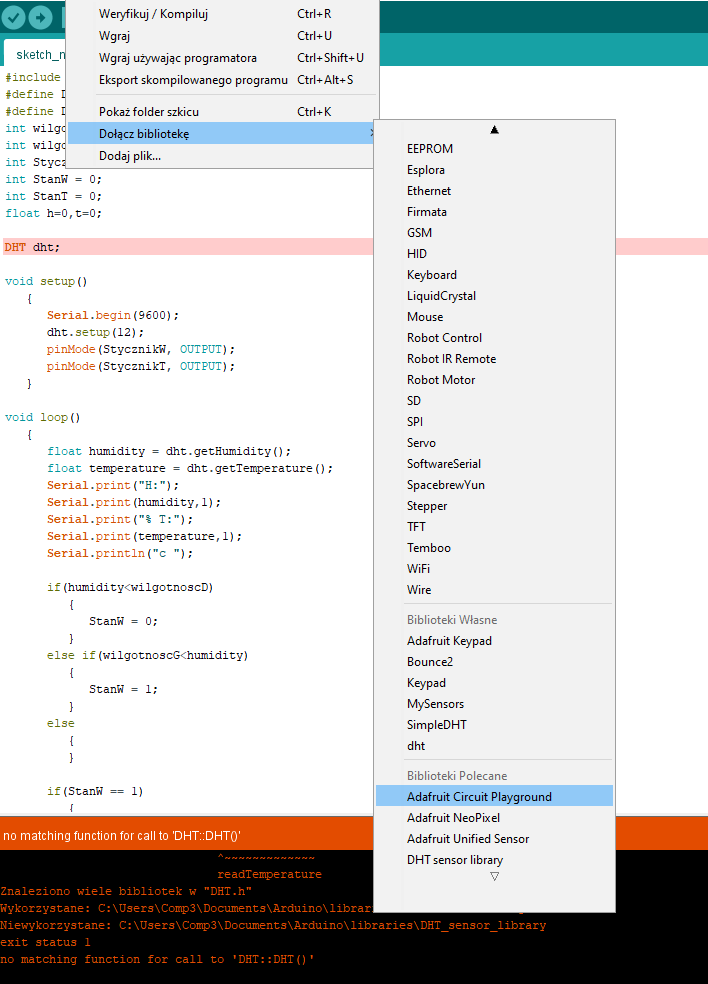
Task: Include the EEPROM library
Action: (x=494, y=149)
